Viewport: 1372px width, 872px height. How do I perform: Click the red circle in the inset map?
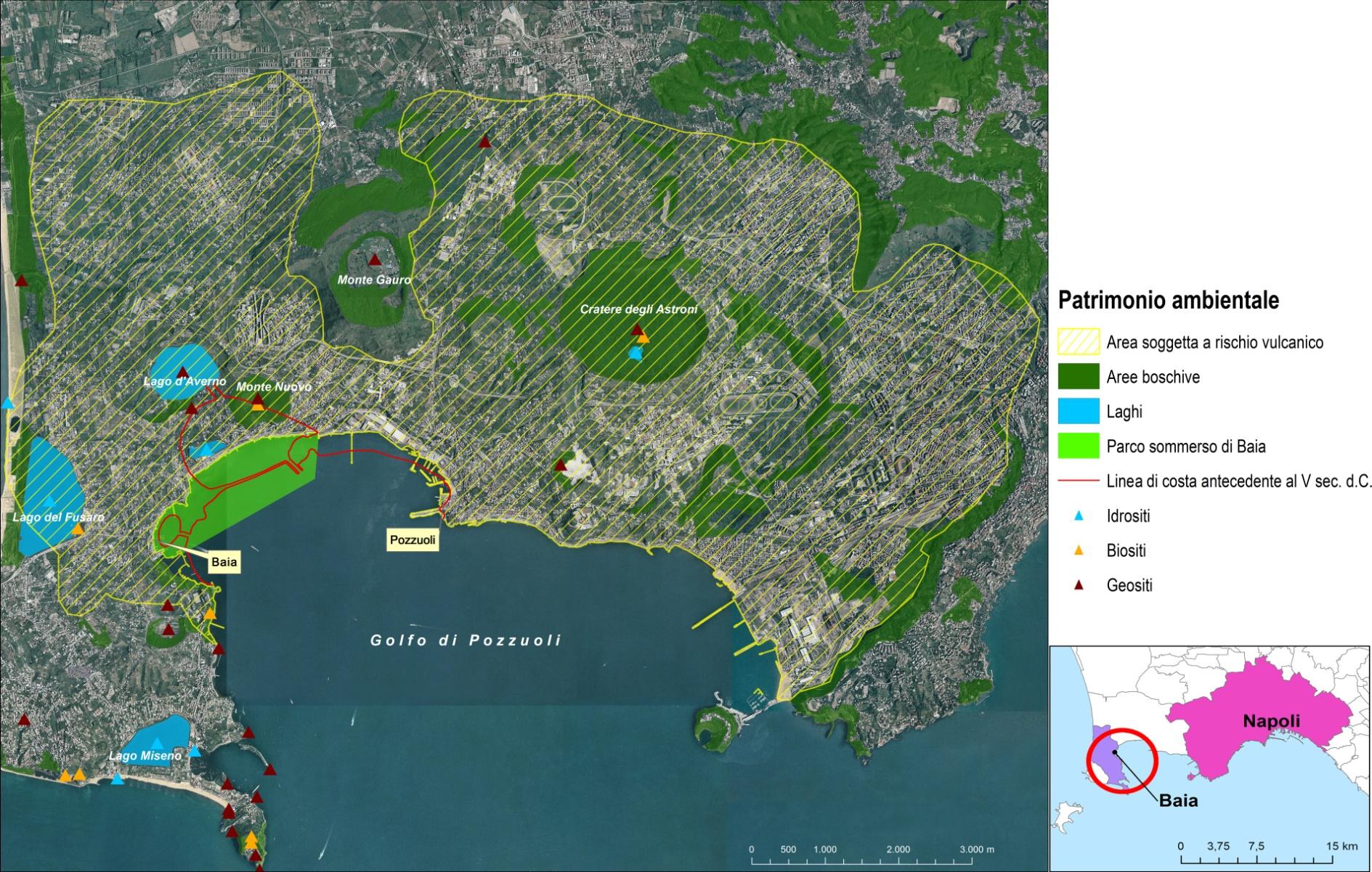(1121, 761)
